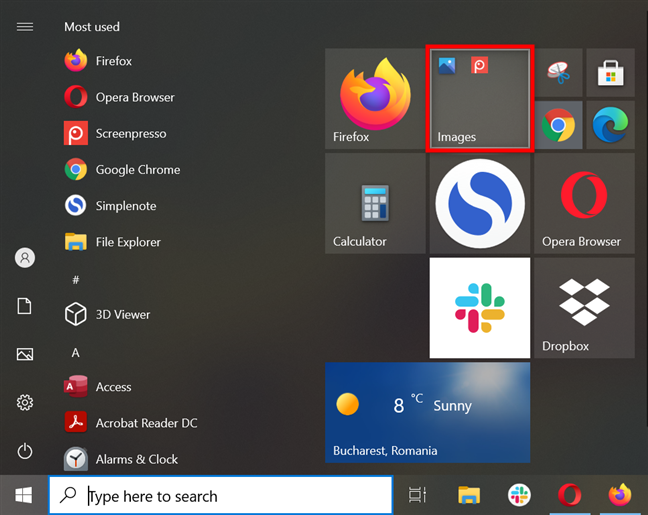Open the Simplenote tile
Screen dimensions: 648x515
click(x=479, y=203)
